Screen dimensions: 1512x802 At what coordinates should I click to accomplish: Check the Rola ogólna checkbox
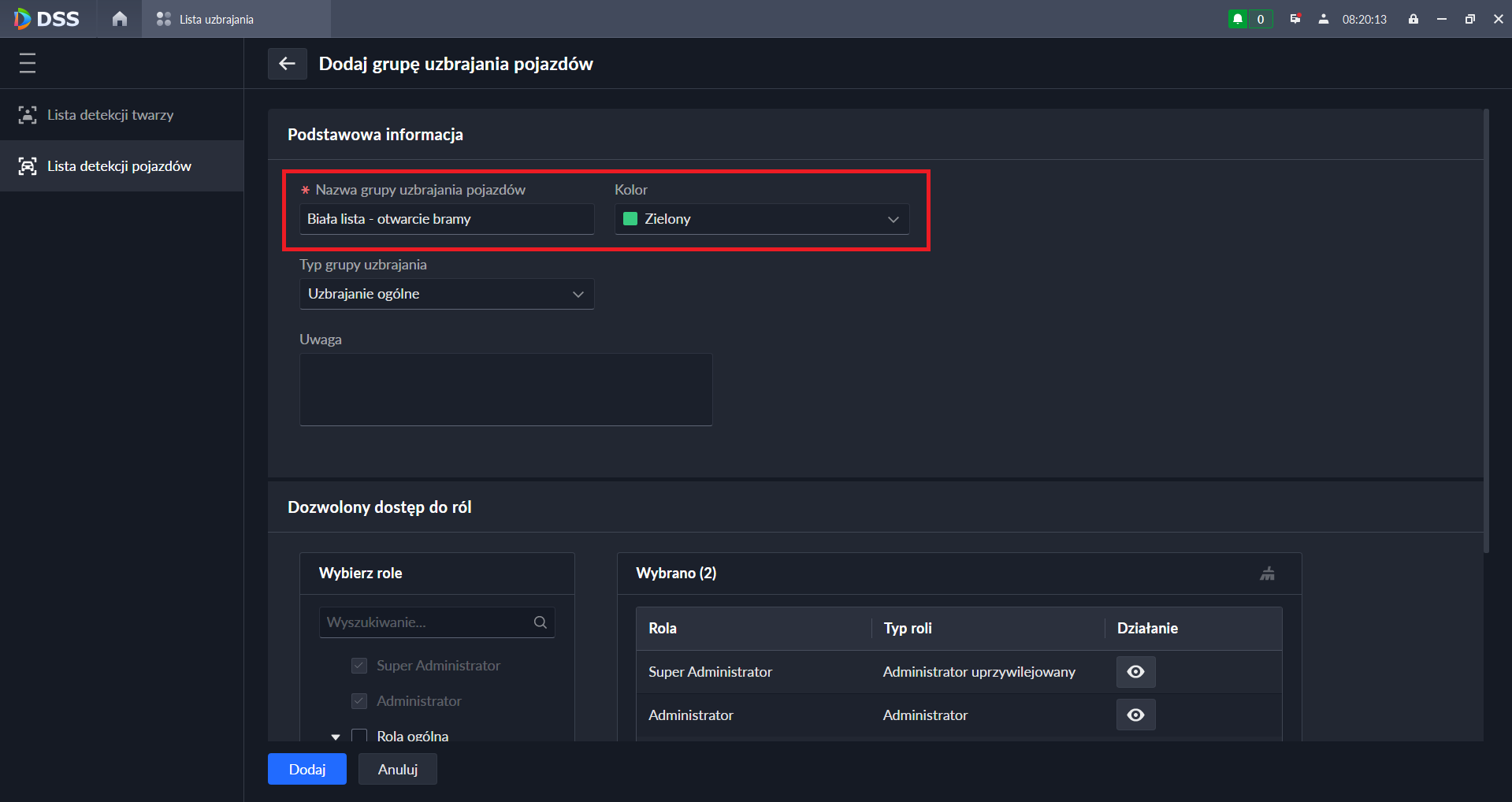(359, 735)
